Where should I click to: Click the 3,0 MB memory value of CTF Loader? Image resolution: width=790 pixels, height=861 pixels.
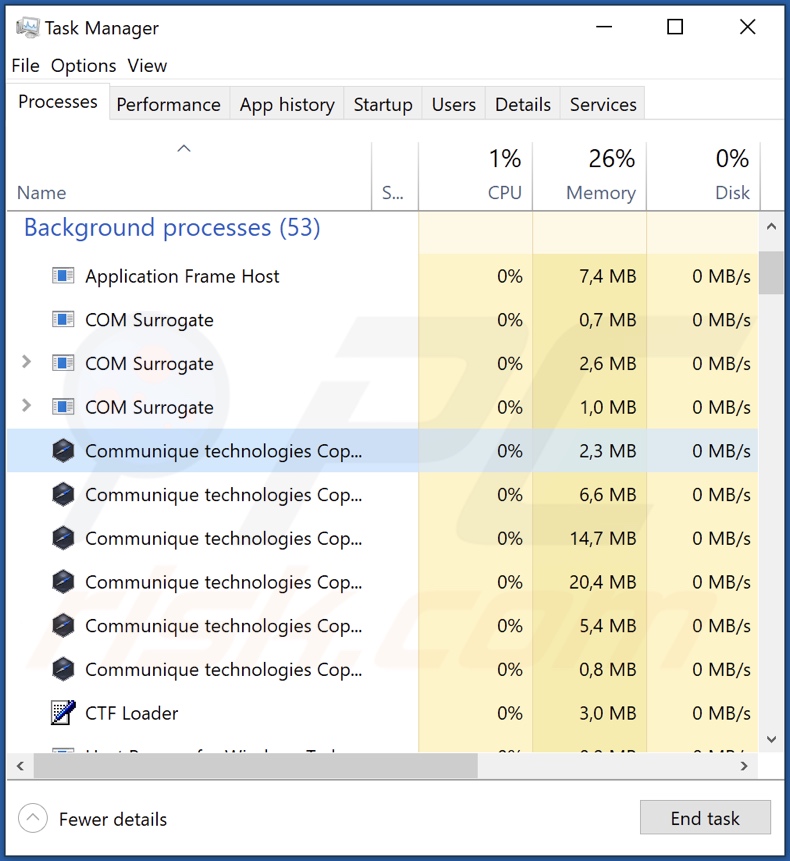pos(607,713)
